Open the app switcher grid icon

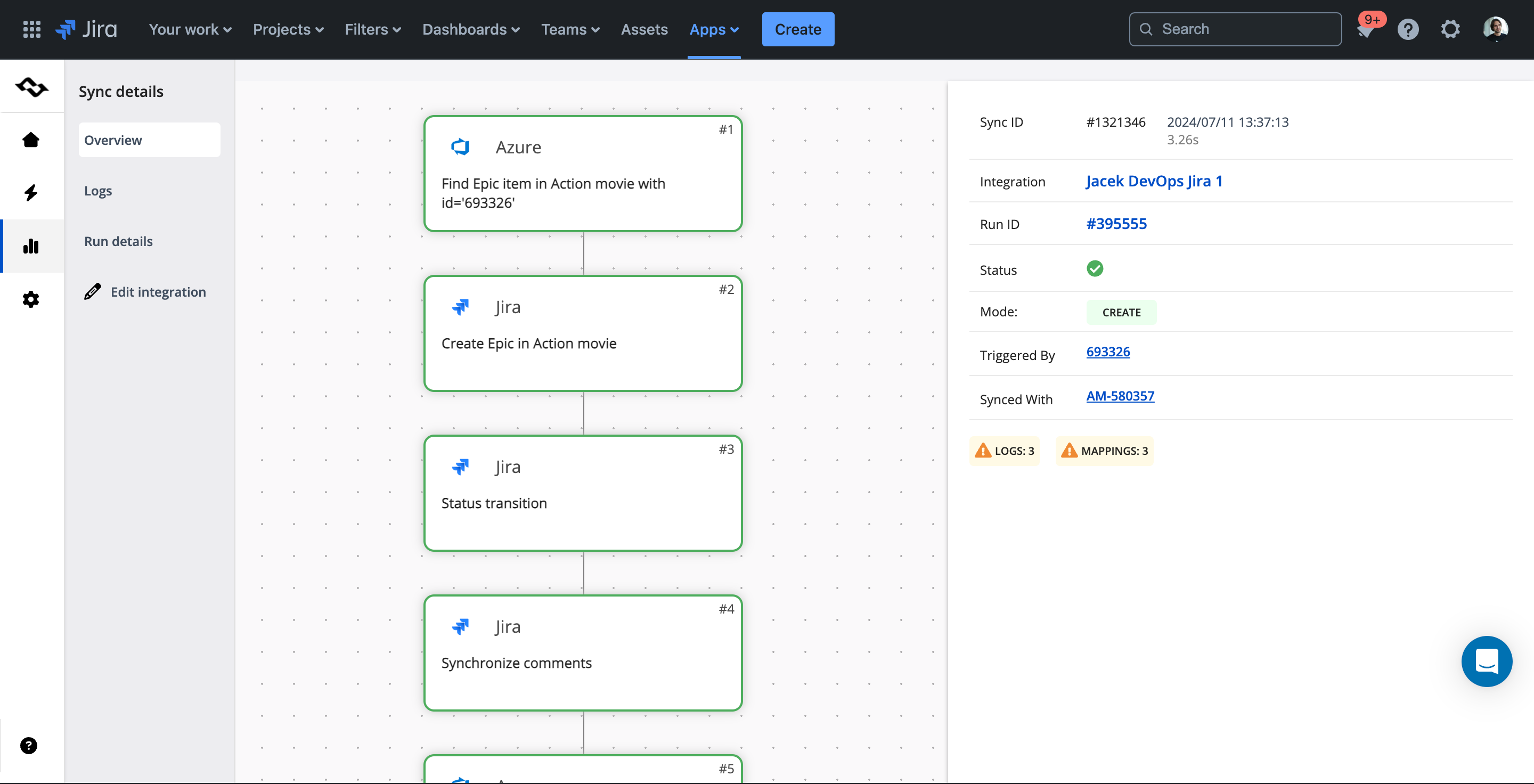(31, 29)
